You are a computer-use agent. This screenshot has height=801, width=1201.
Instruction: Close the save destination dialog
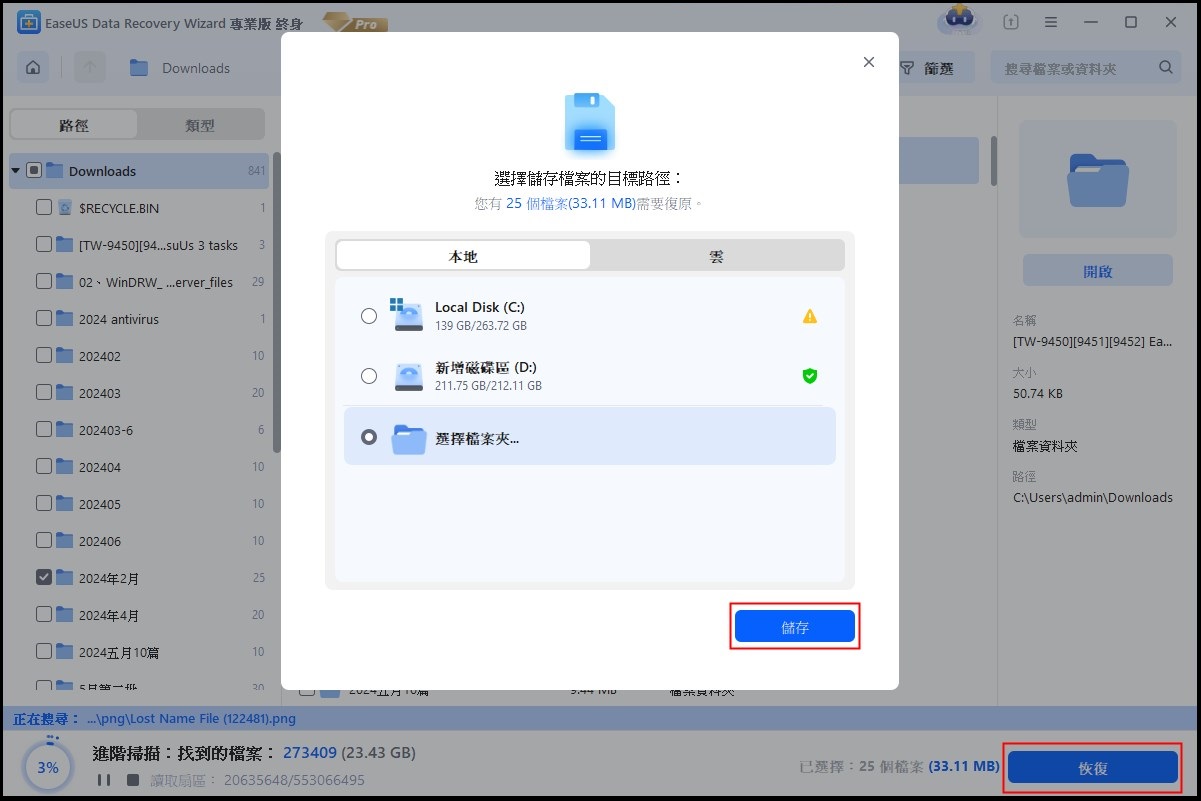coord(868,62)
